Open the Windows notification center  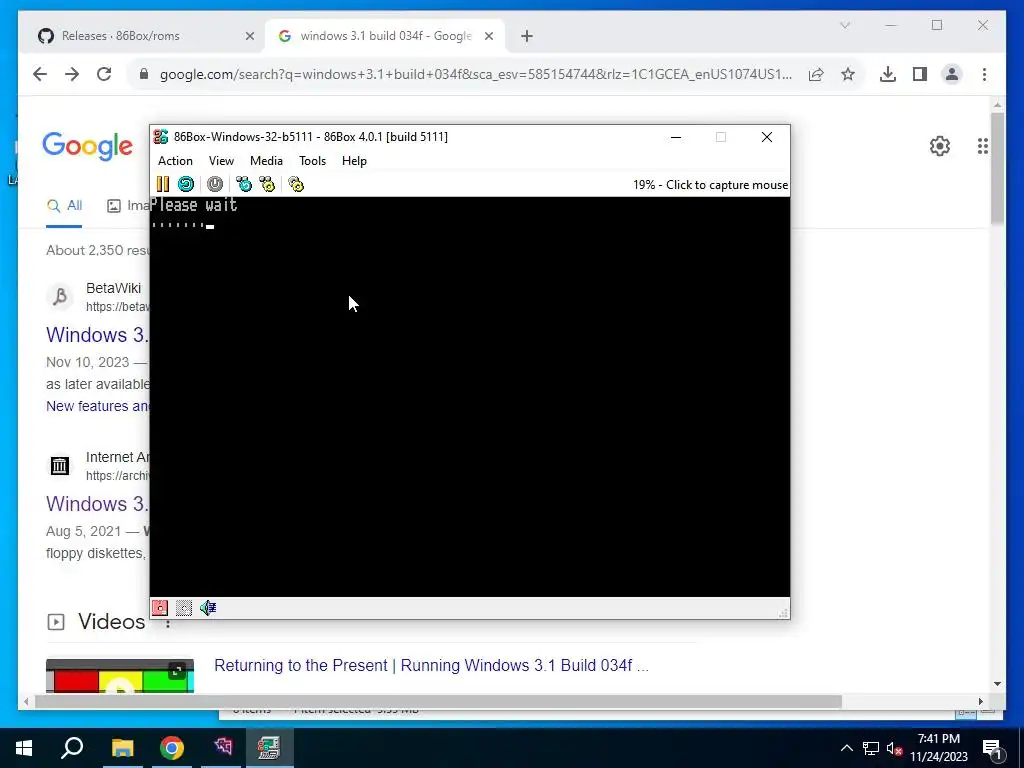coord(992,748)
